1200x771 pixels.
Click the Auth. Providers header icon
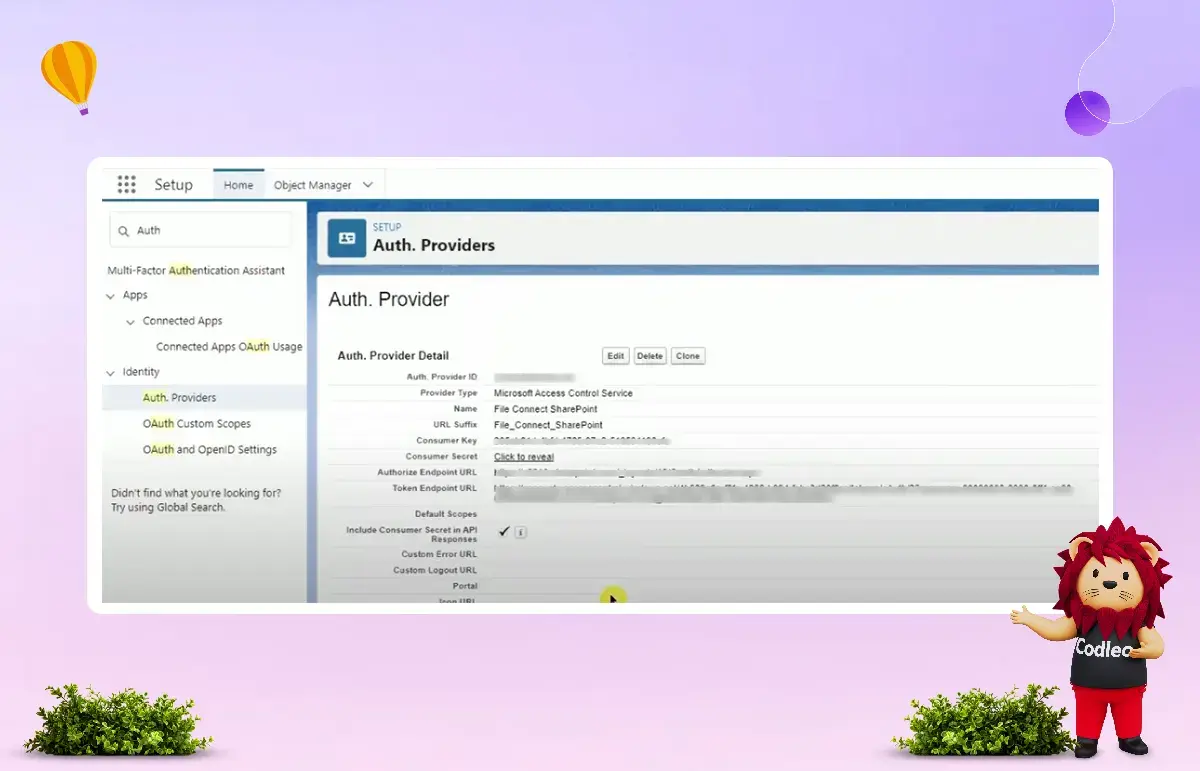(x=346, y=238)
